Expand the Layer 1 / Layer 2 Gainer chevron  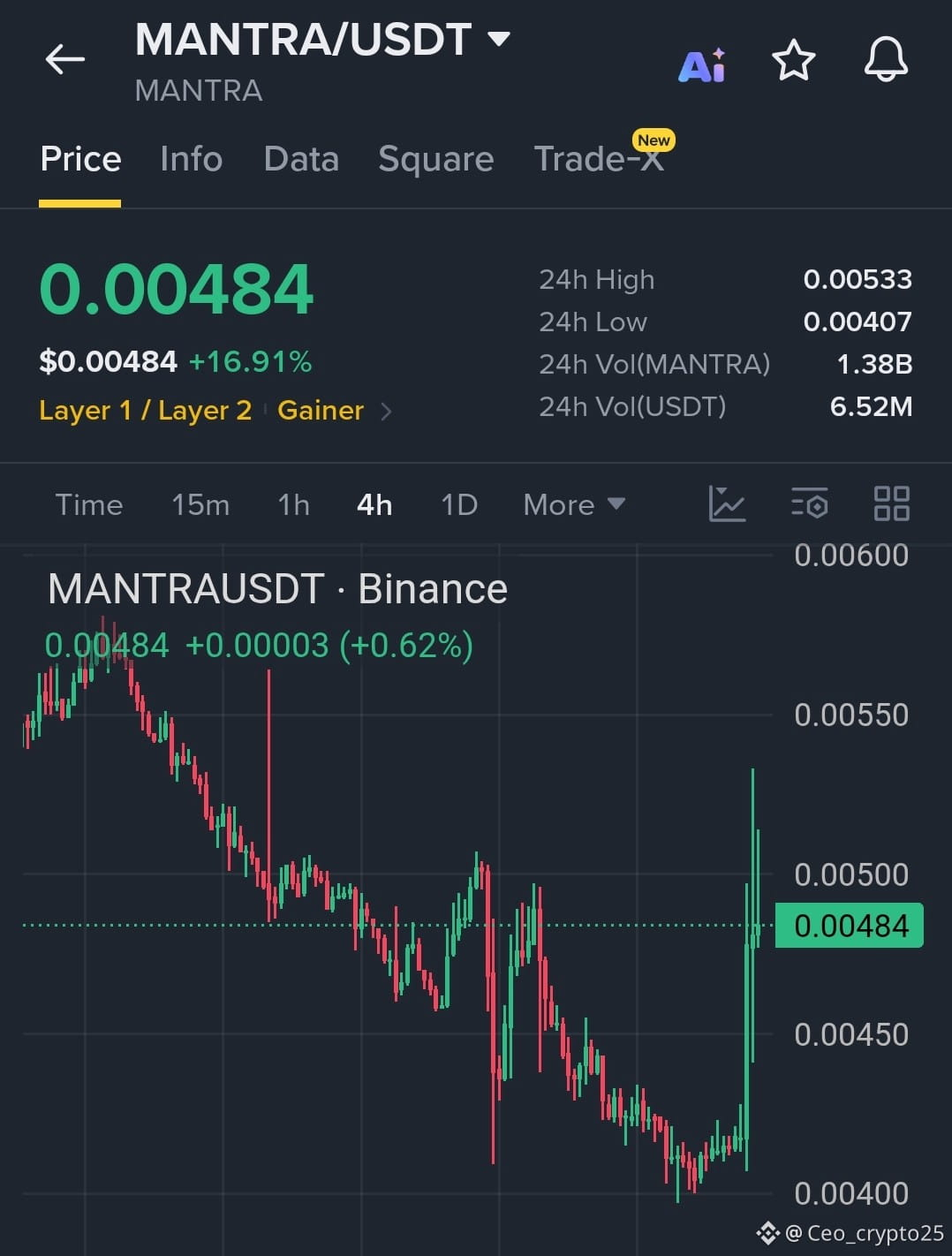pos(385,411)
